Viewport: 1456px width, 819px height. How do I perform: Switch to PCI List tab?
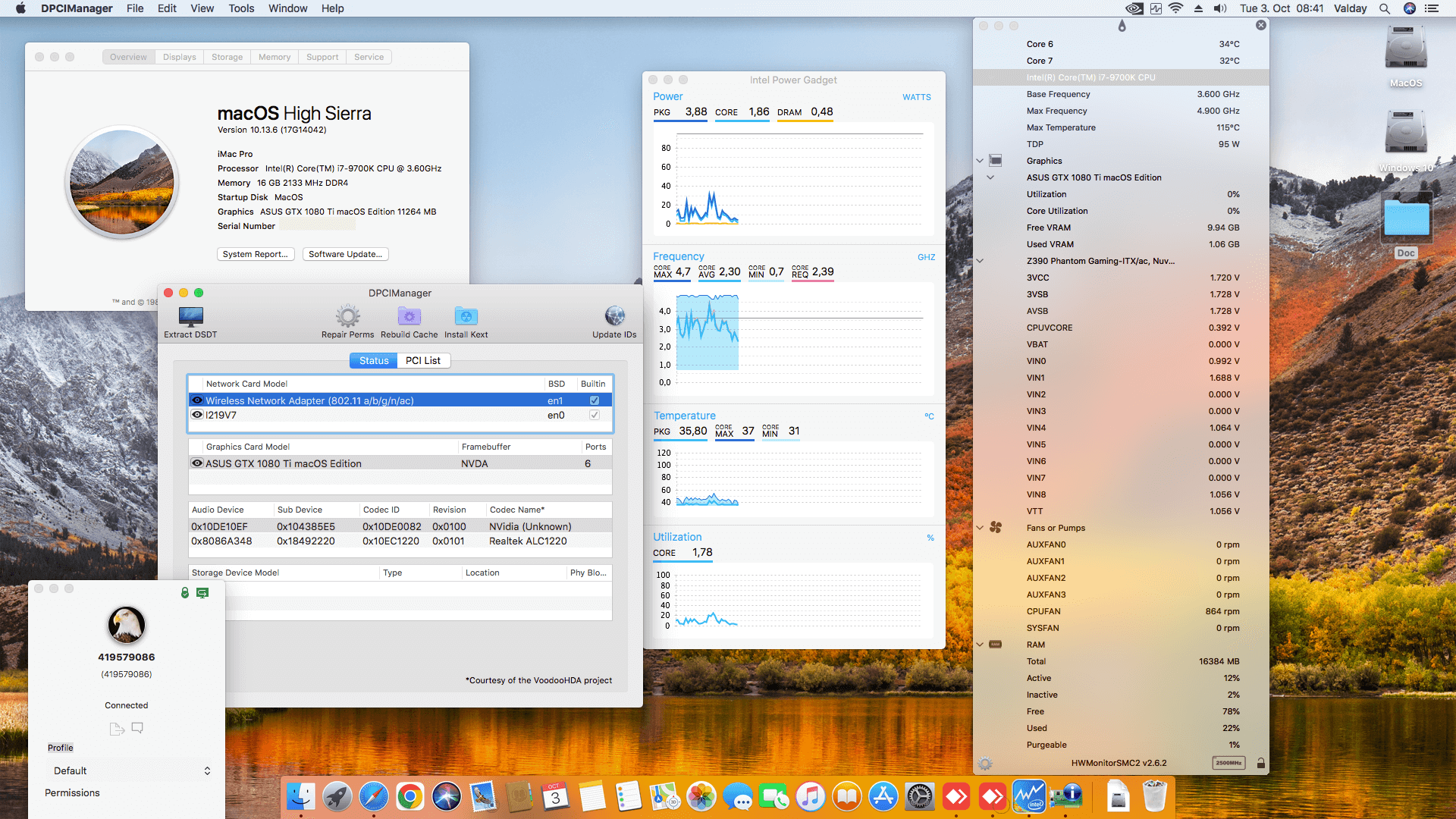click(423, 361)
